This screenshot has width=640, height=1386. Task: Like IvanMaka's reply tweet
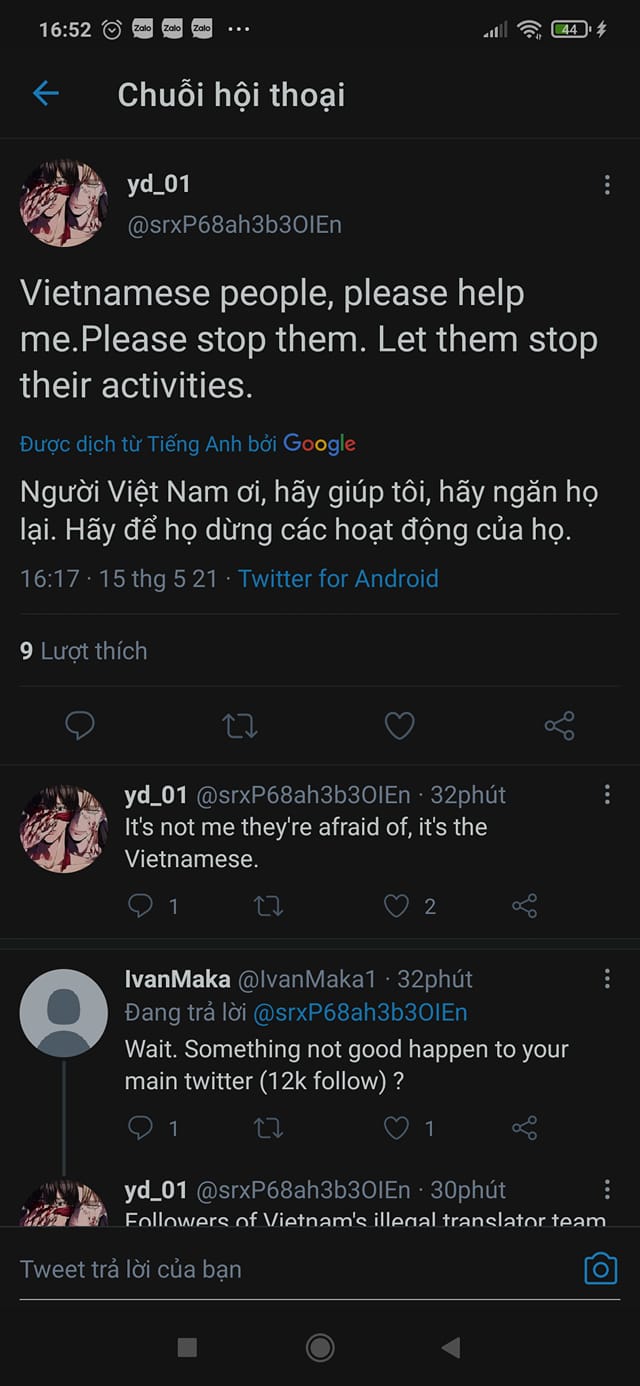click(x=397, y=1128)
